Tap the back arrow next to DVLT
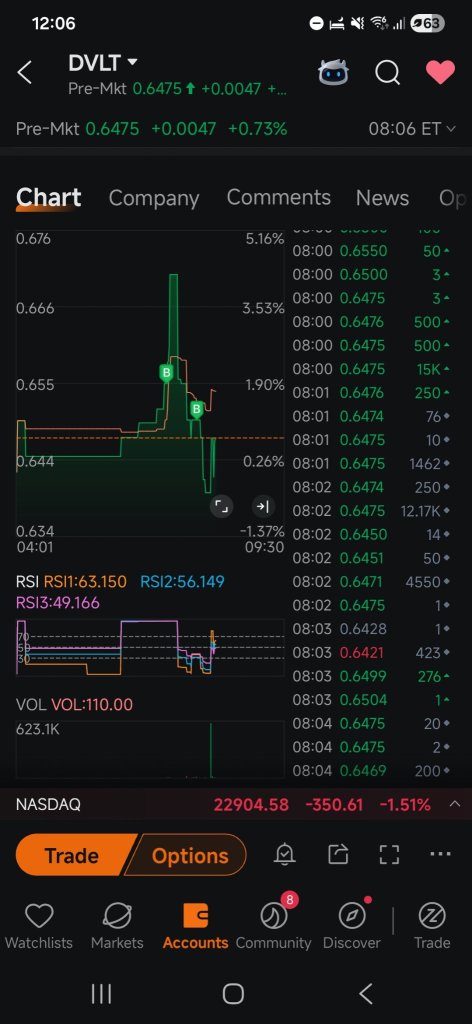Image resolution: width=472 pixels, height=1024 pixels. tap(24, 72)
